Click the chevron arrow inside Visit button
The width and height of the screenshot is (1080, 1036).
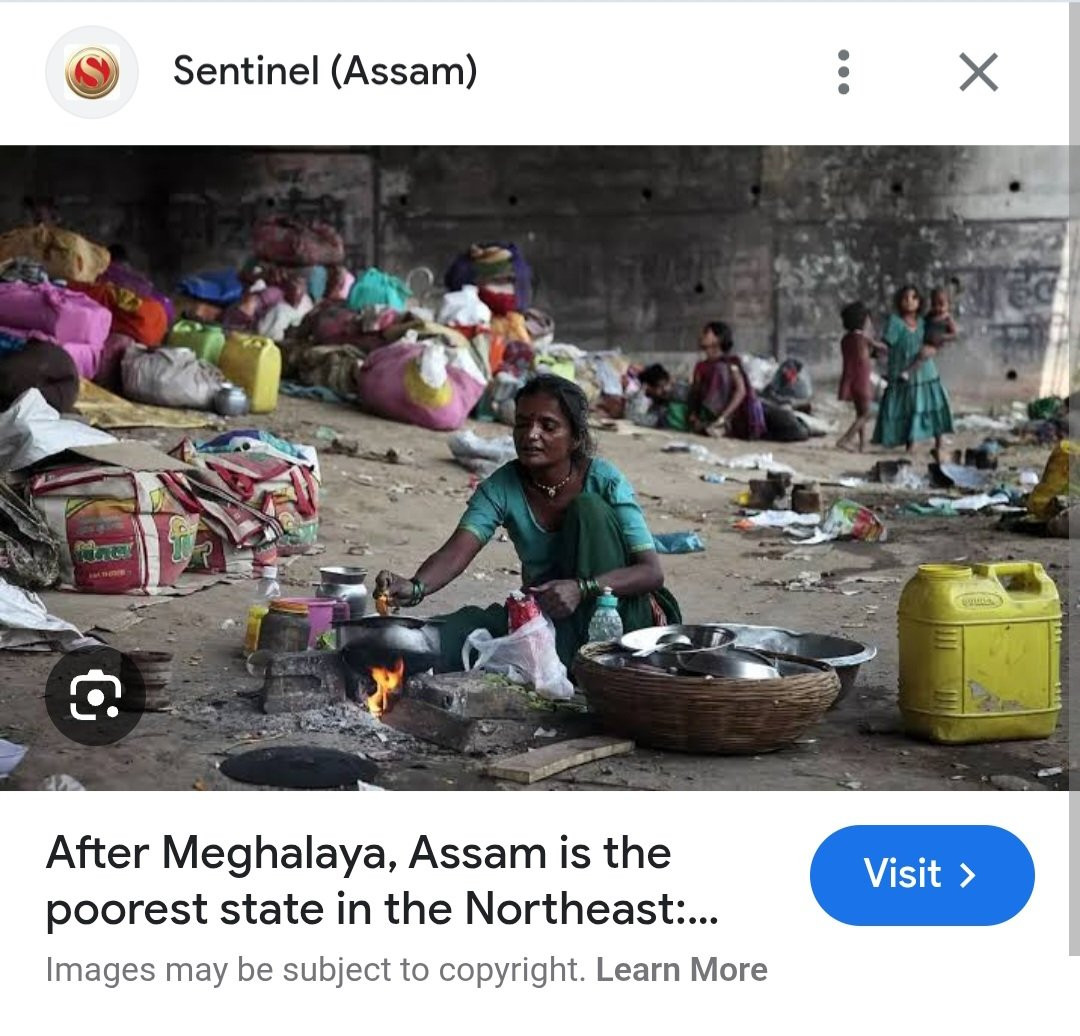tap(968, 875)
